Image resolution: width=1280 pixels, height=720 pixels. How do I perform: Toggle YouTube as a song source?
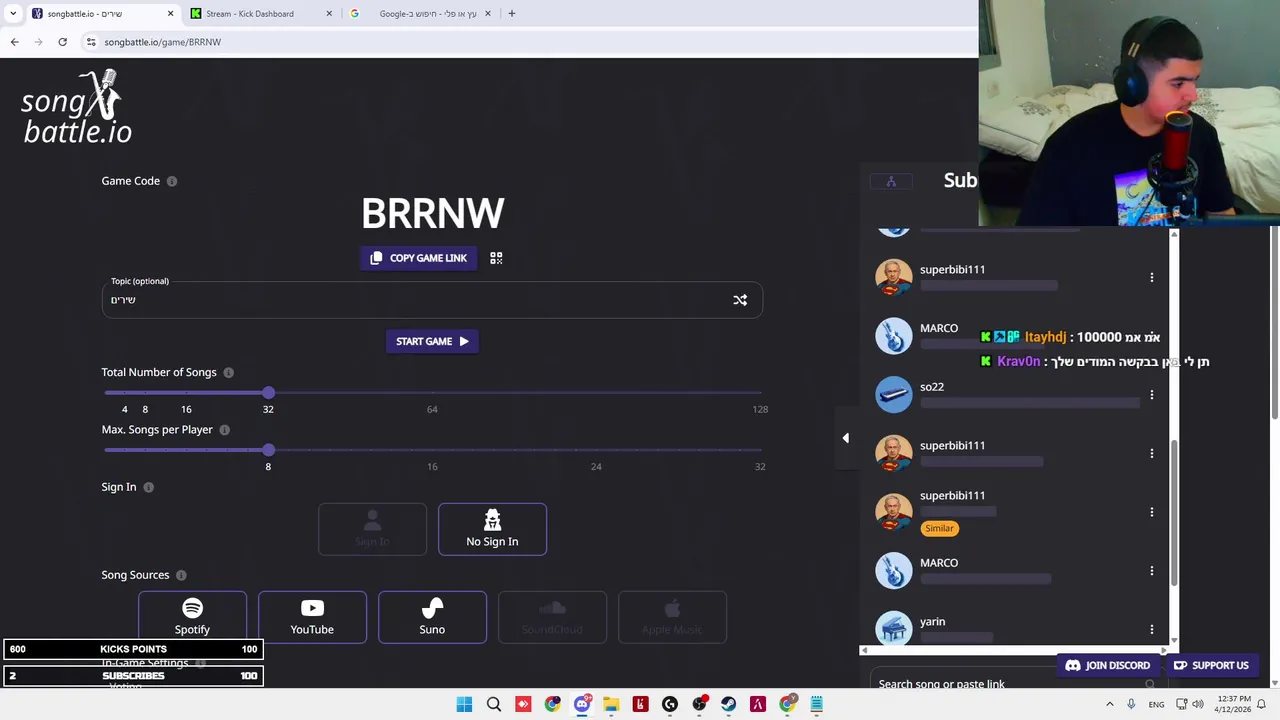click(x=312, y=617)
